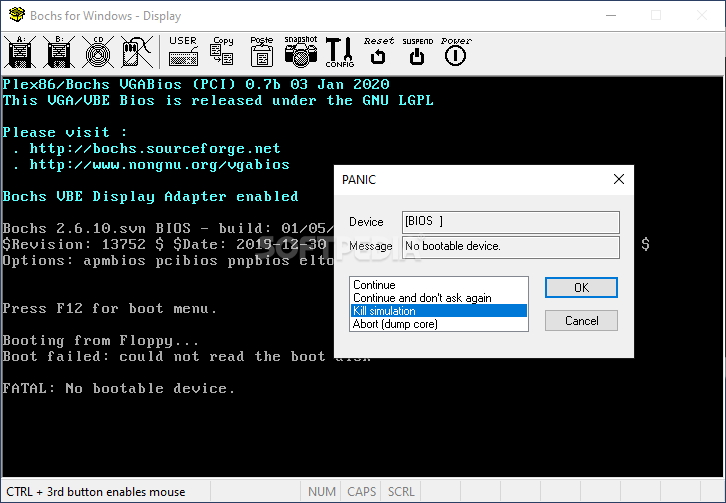The image size is (726, 503).
Task: Close the PANIC dialog with X
Action: [x=619, y=179]
